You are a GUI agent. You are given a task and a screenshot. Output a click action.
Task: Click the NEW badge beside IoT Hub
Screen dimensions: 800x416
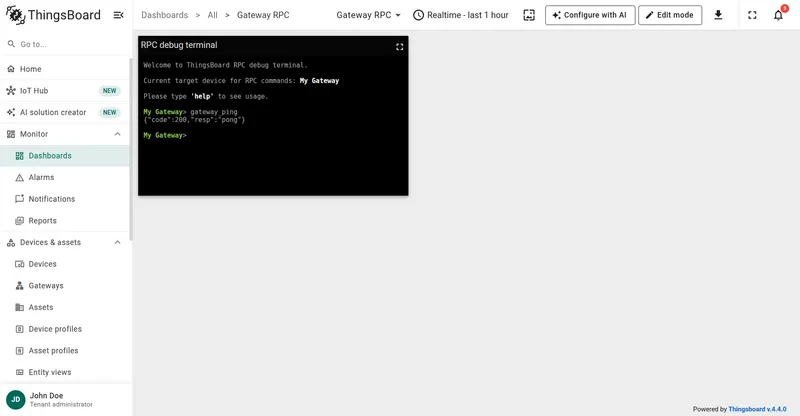click(110, 91)
